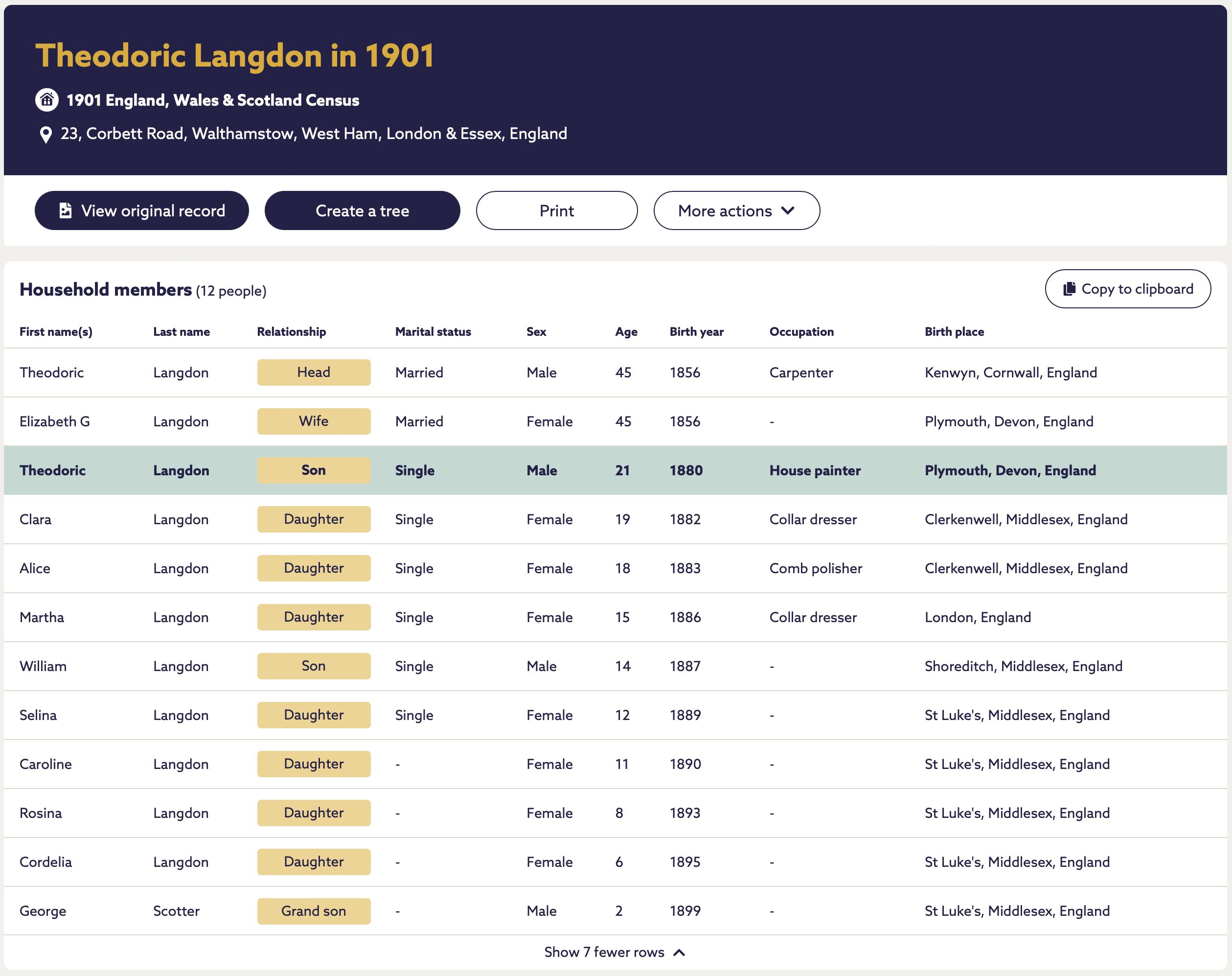Click the 1901 England, Wales & Scotland Census link
The image size is (1232, 976).
[x=212, y=100]
